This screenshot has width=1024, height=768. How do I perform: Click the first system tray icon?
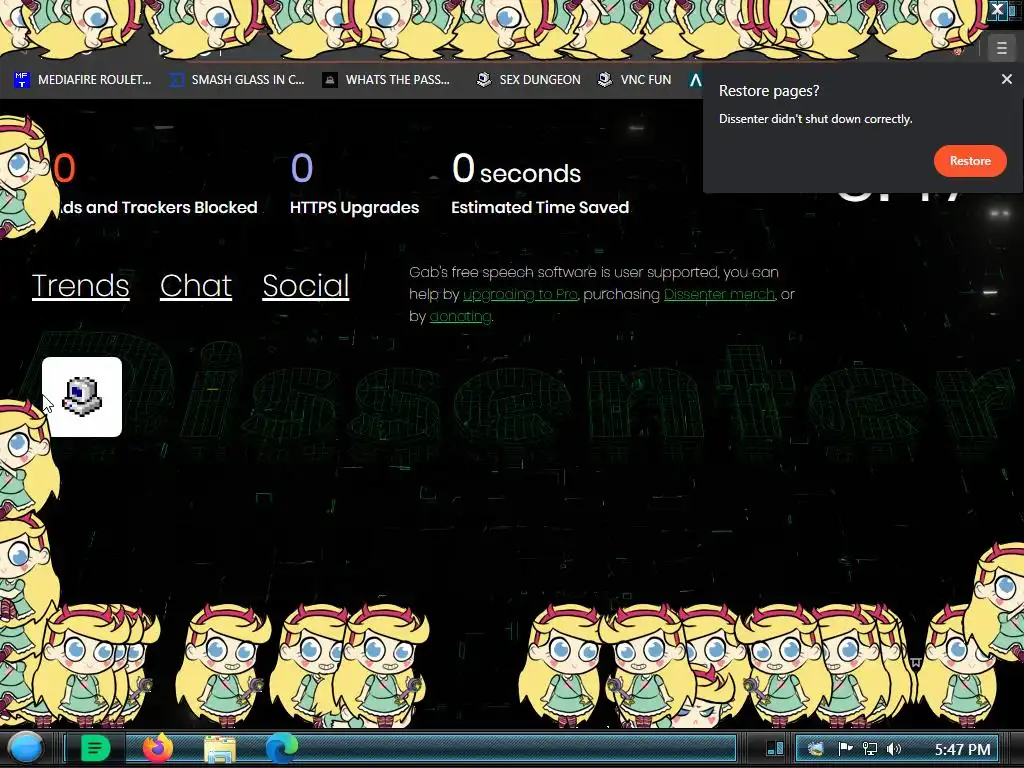click(x=816, y=749)
